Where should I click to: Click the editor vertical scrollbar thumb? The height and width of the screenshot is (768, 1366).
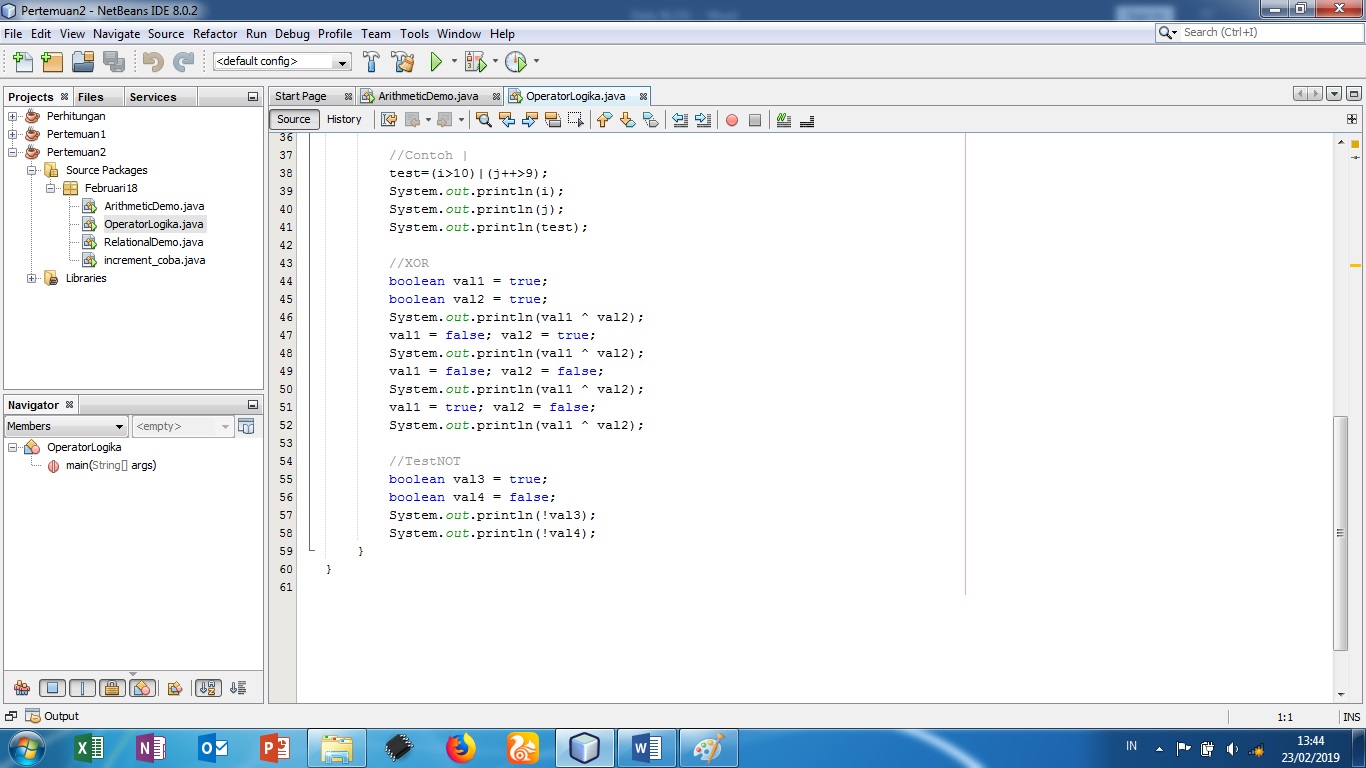tap(1341, 535)
